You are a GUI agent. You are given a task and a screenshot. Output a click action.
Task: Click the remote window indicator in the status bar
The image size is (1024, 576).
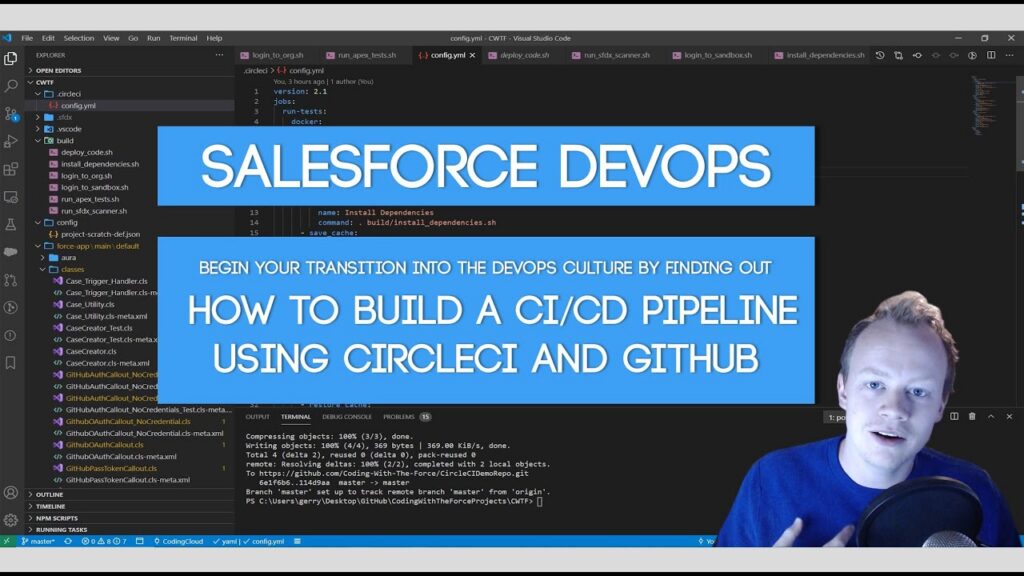point(7,541)
